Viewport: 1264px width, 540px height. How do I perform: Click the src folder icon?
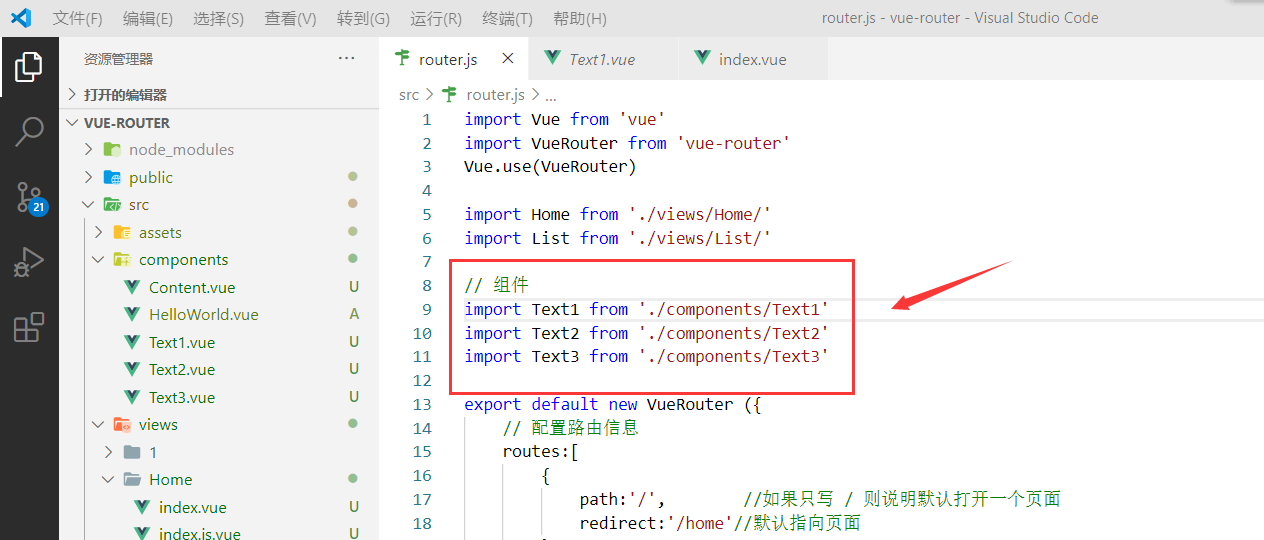[x=112, y=204]
